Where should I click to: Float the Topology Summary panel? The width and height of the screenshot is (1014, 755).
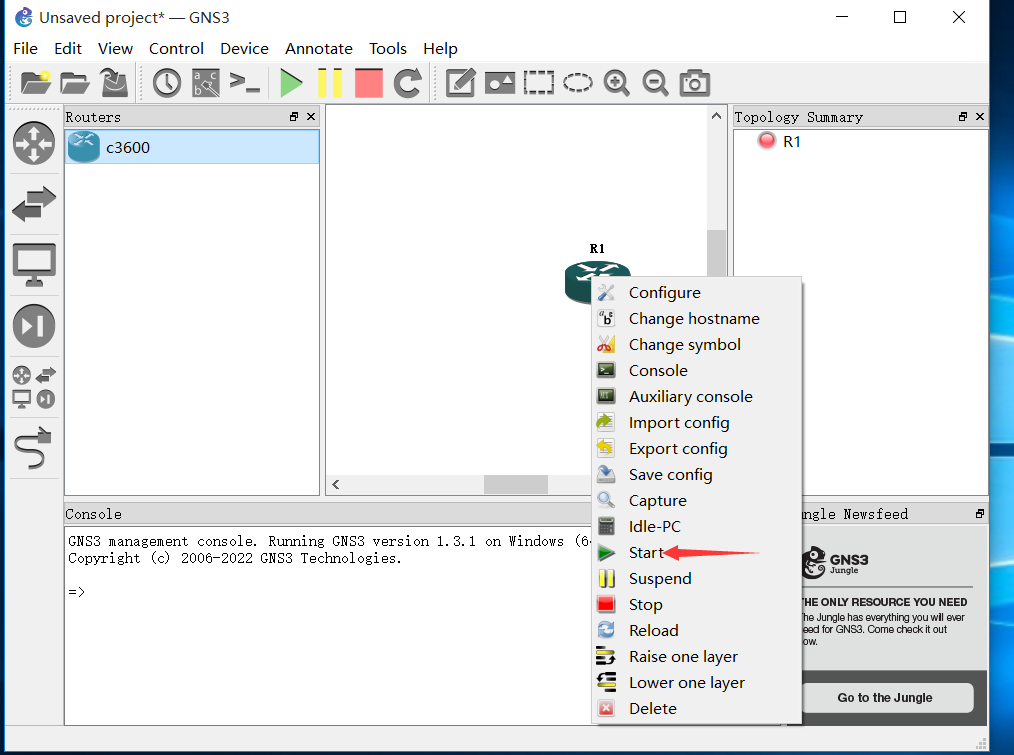click(963, 116)
